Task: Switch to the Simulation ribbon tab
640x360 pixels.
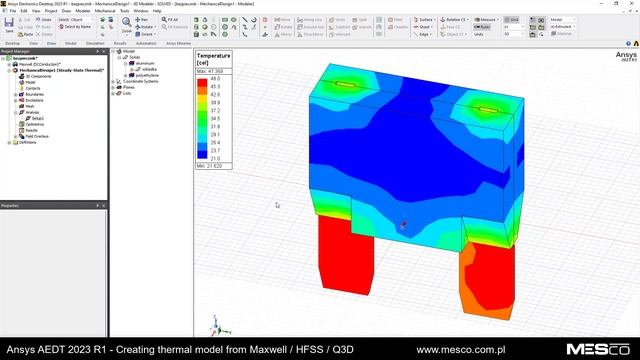Action: tap(95, 43)
